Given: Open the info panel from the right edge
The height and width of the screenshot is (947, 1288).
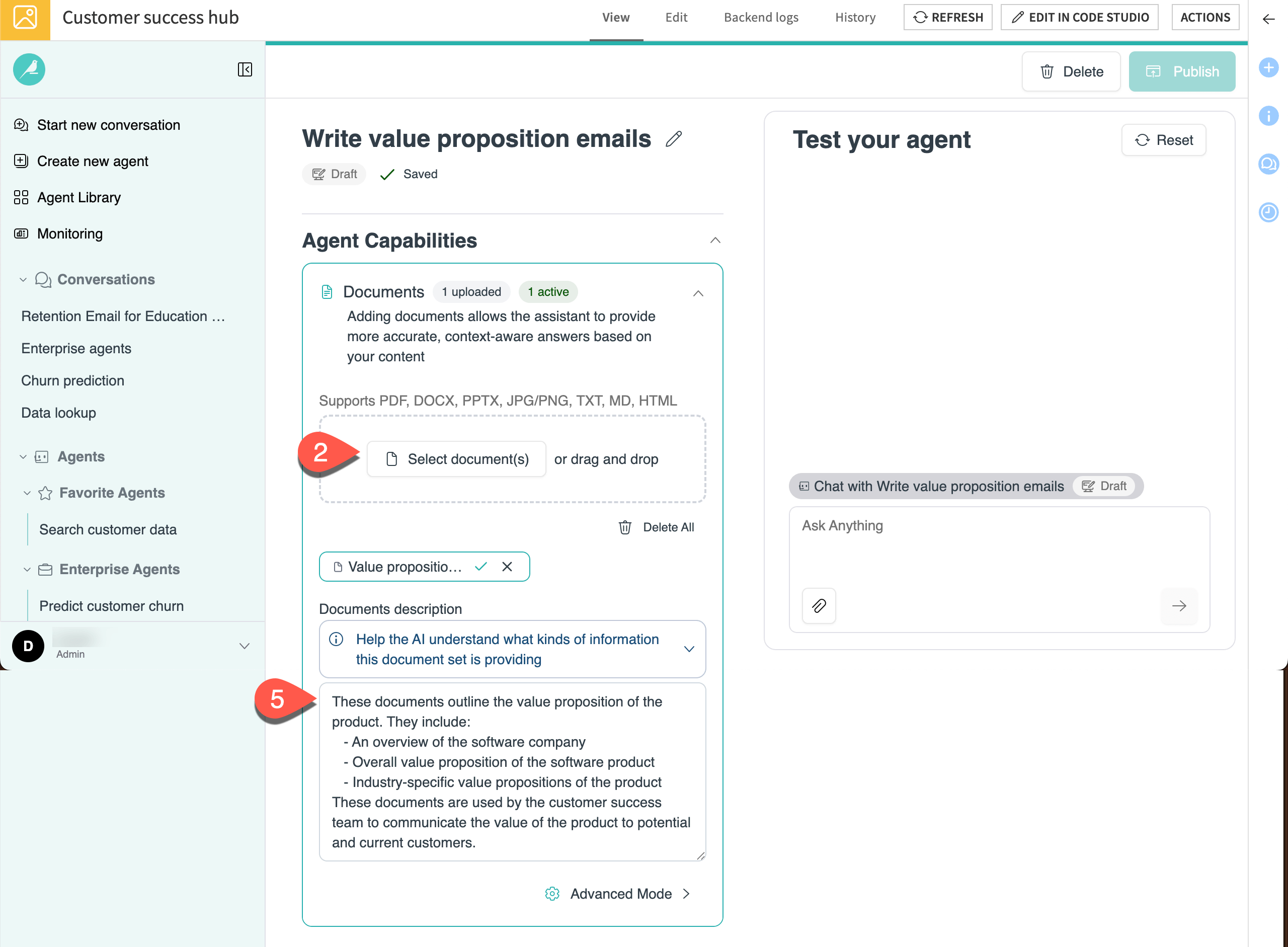Looking at the screenshot, I should coord(1269,115).
